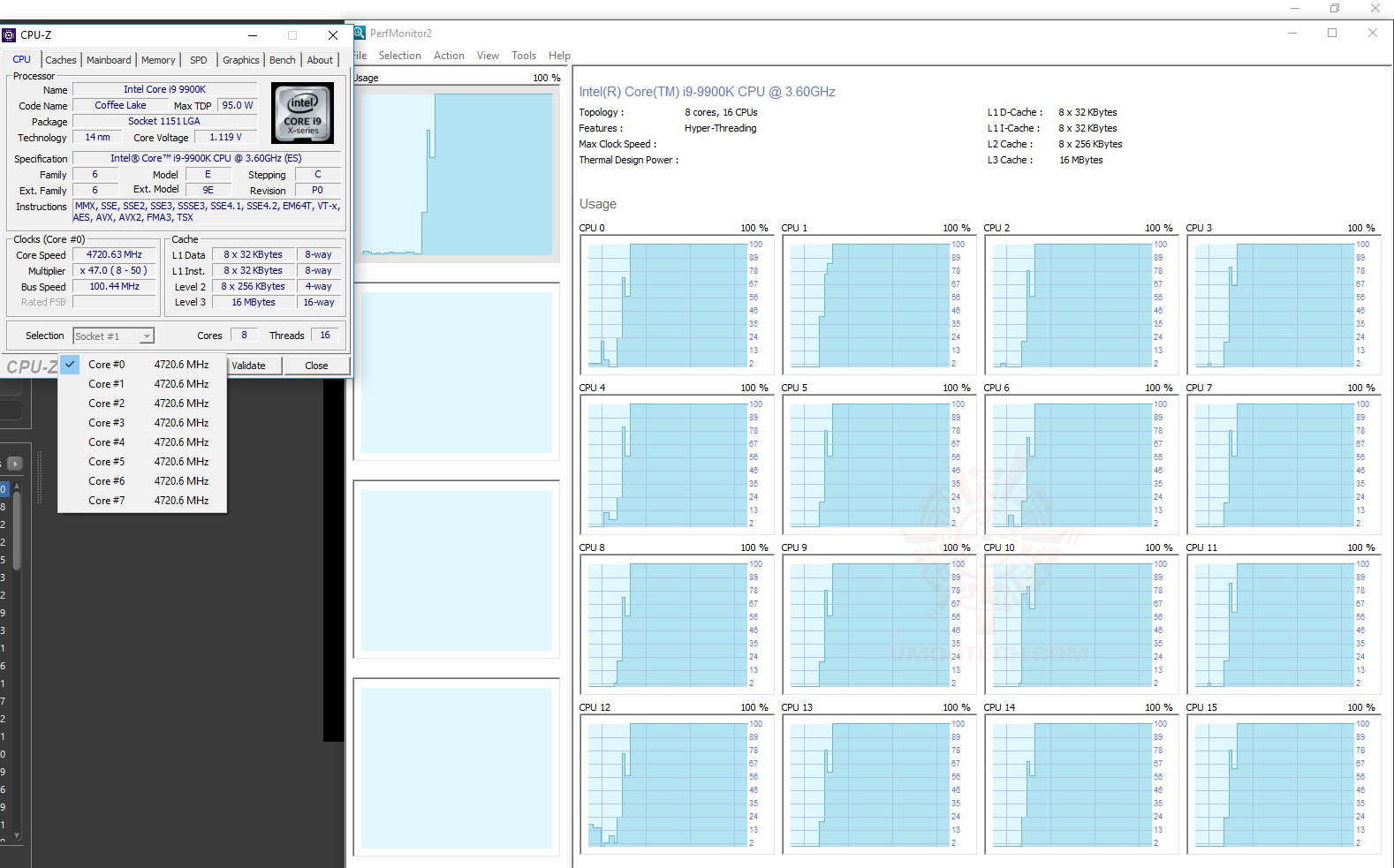Click the CPU 3 usage graph in PerfMonitor2
Image resolution: width=1394 pixels, height=868 pixels.
pos(1283,305)
